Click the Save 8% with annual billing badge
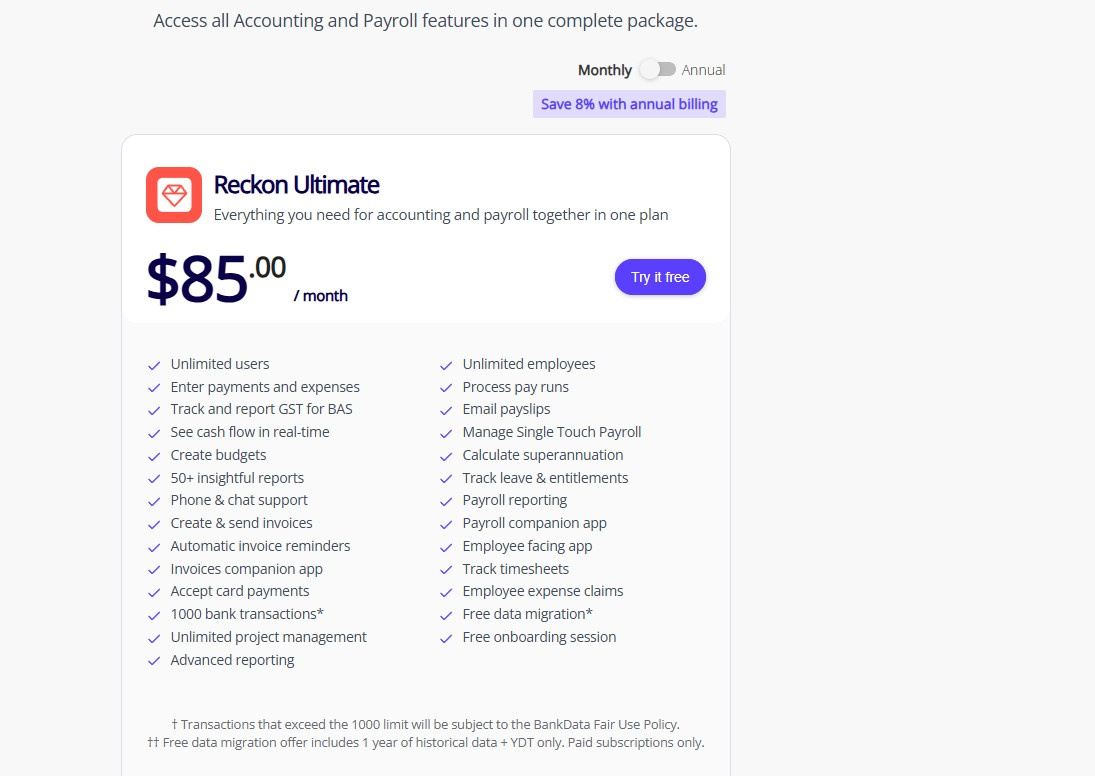1095x776 pixels. [x=629, y=103]
